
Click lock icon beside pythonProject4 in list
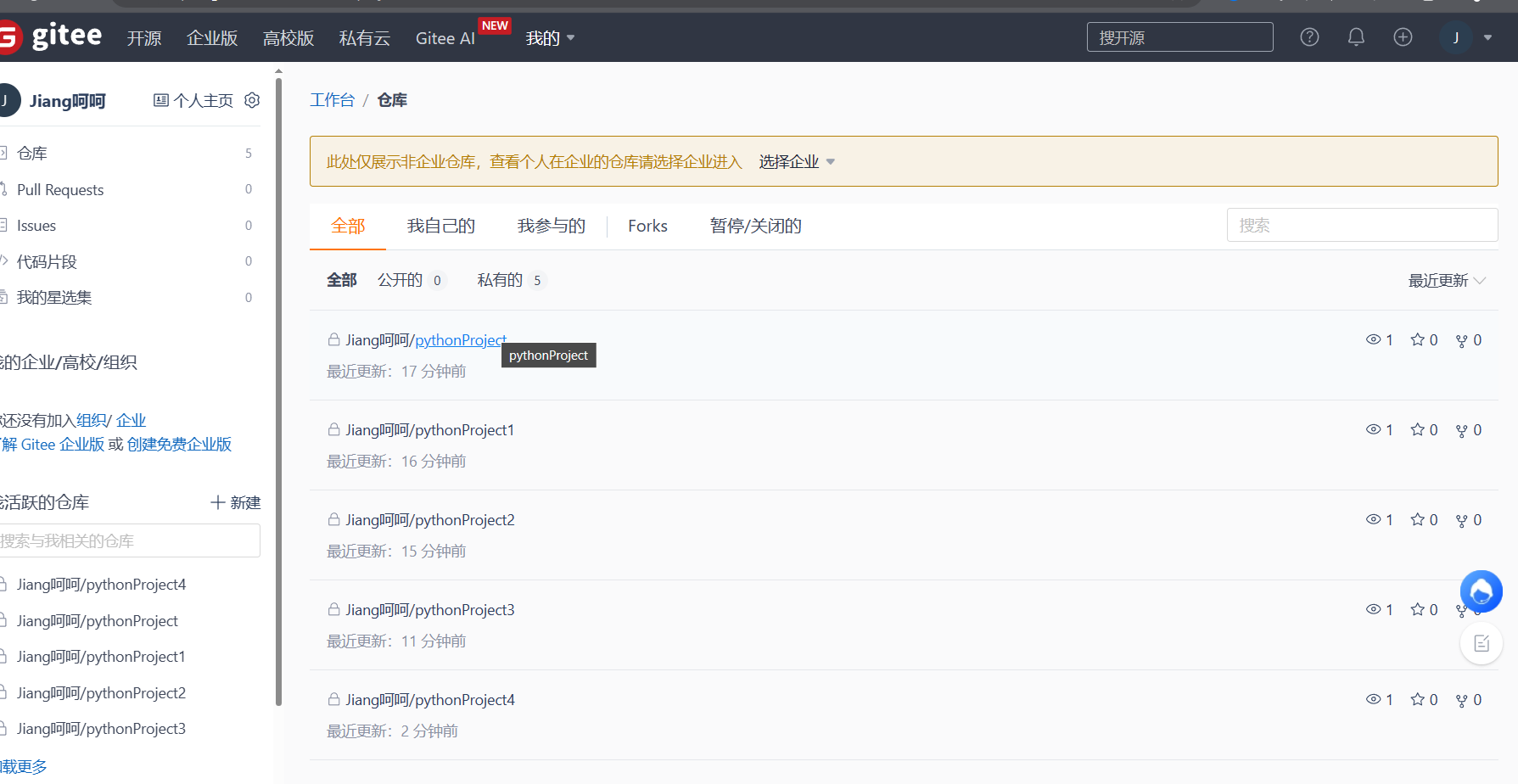point(334,699)
